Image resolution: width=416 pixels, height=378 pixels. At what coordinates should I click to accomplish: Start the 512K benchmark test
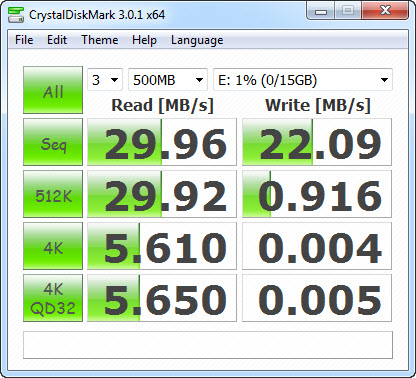pos(53,194)
